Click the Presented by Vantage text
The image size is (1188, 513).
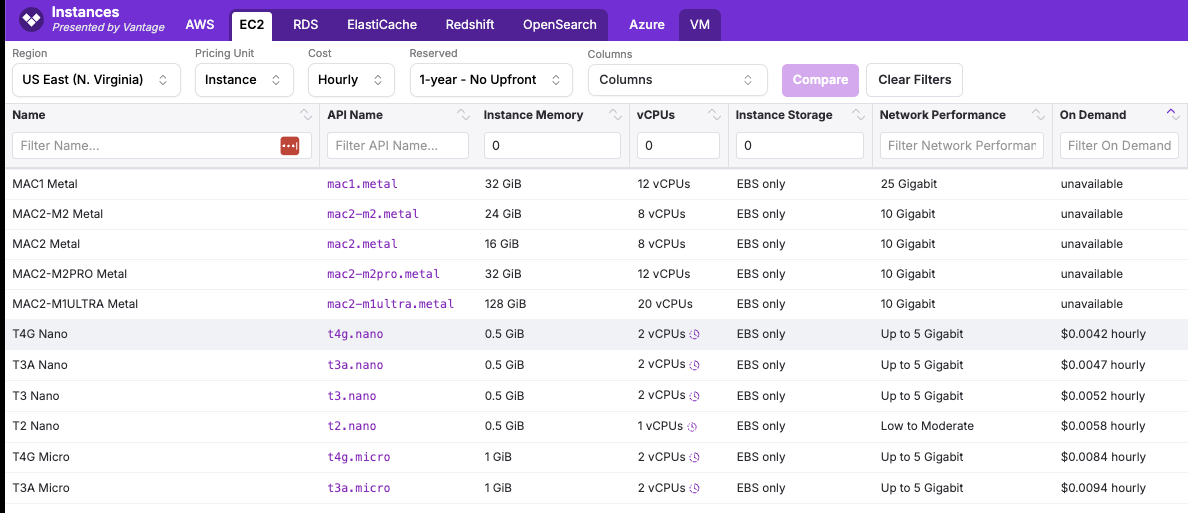(x=108, y=27)
